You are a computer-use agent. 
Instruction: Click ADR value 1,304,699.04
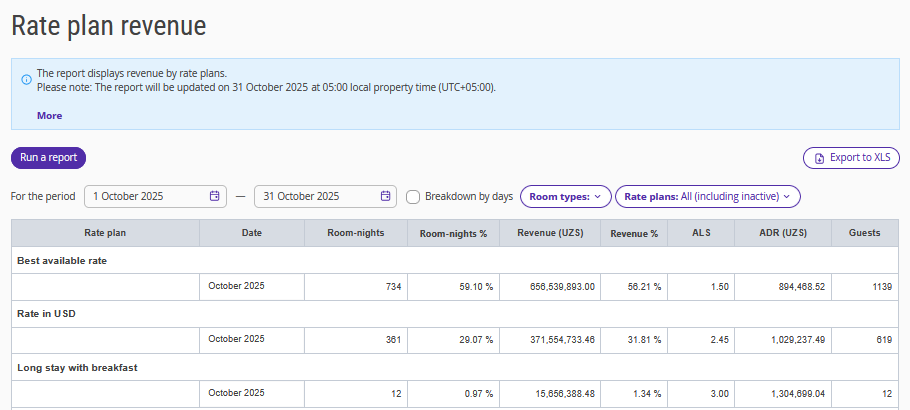point(798,394)
